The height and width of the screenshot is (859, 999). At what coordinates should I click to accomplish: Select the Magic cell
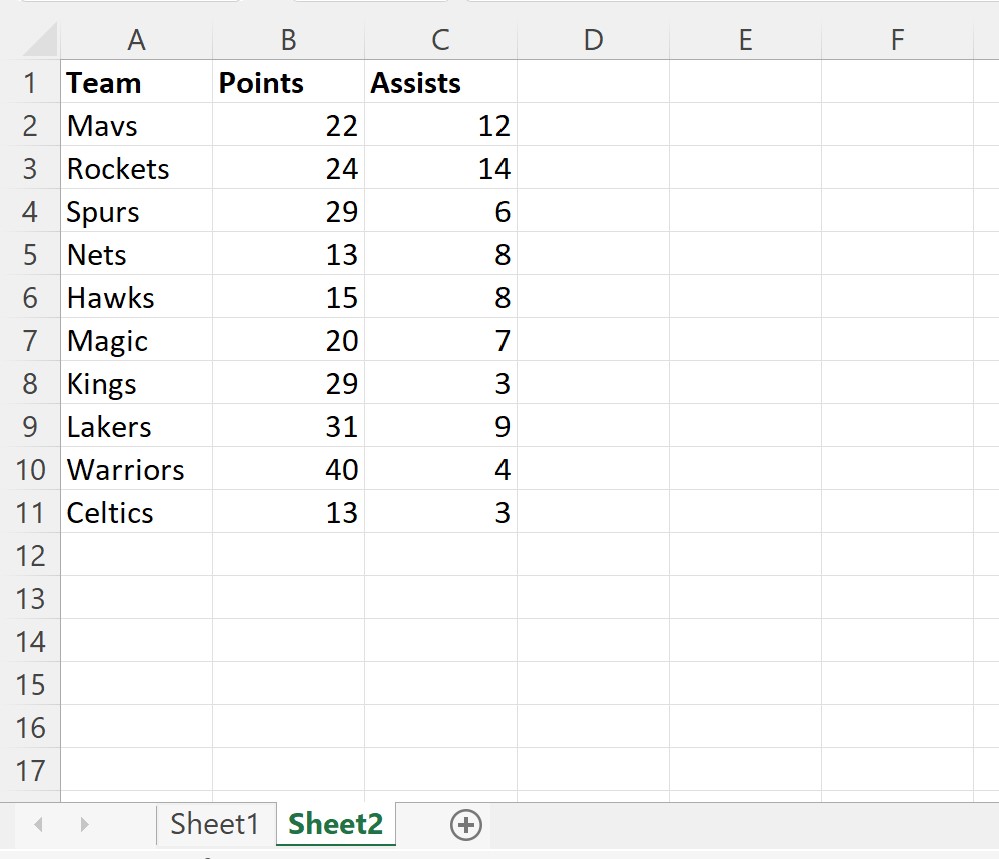[x=136, y=340]
